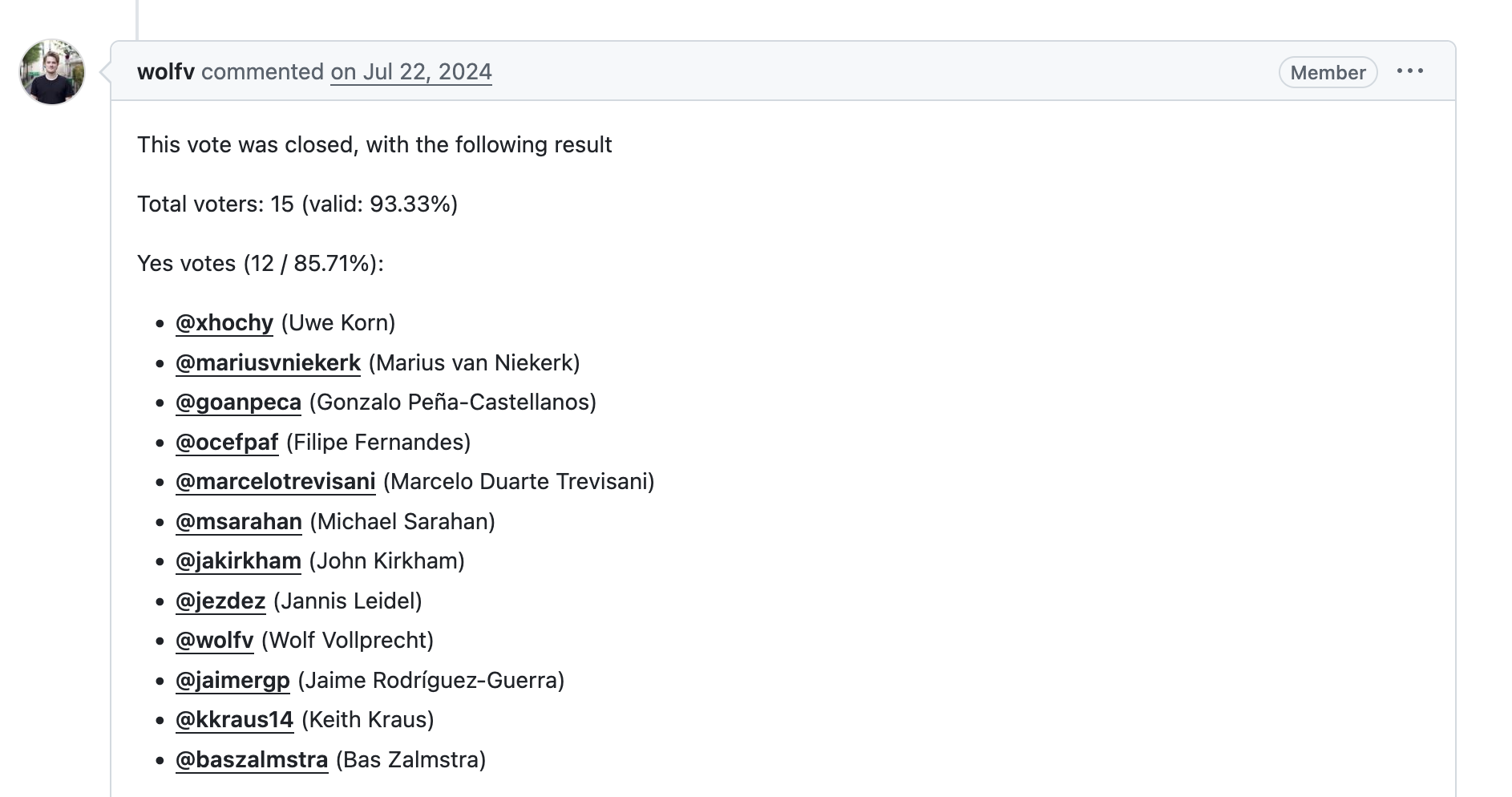Screen dimensions: 1512x797
Task: Click wolfv's profile avatar picture
Action: coord(52,72)
